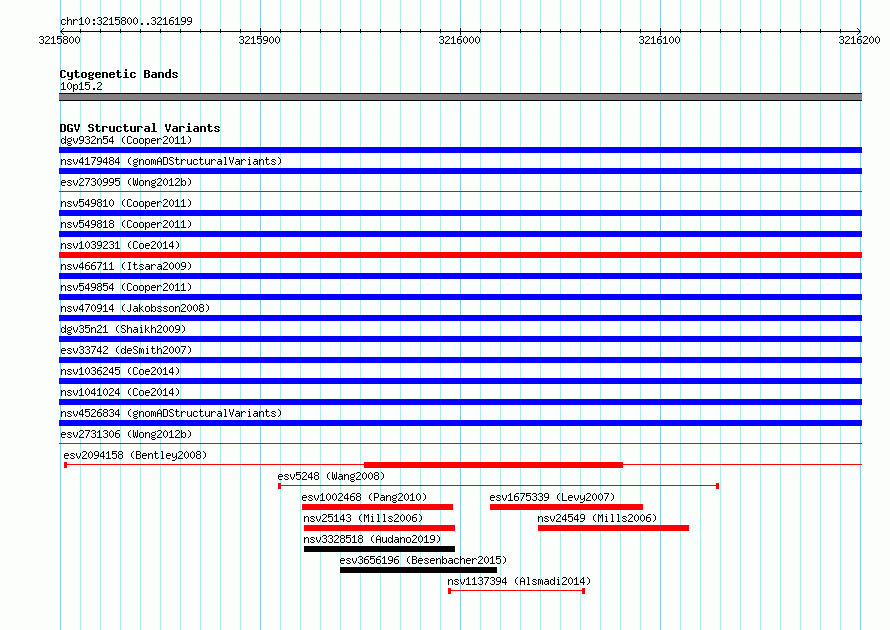Click the dgv35n21 (Shaikh2009) label
The height and width of the screenshot is (630, 890).
(123, 329)
